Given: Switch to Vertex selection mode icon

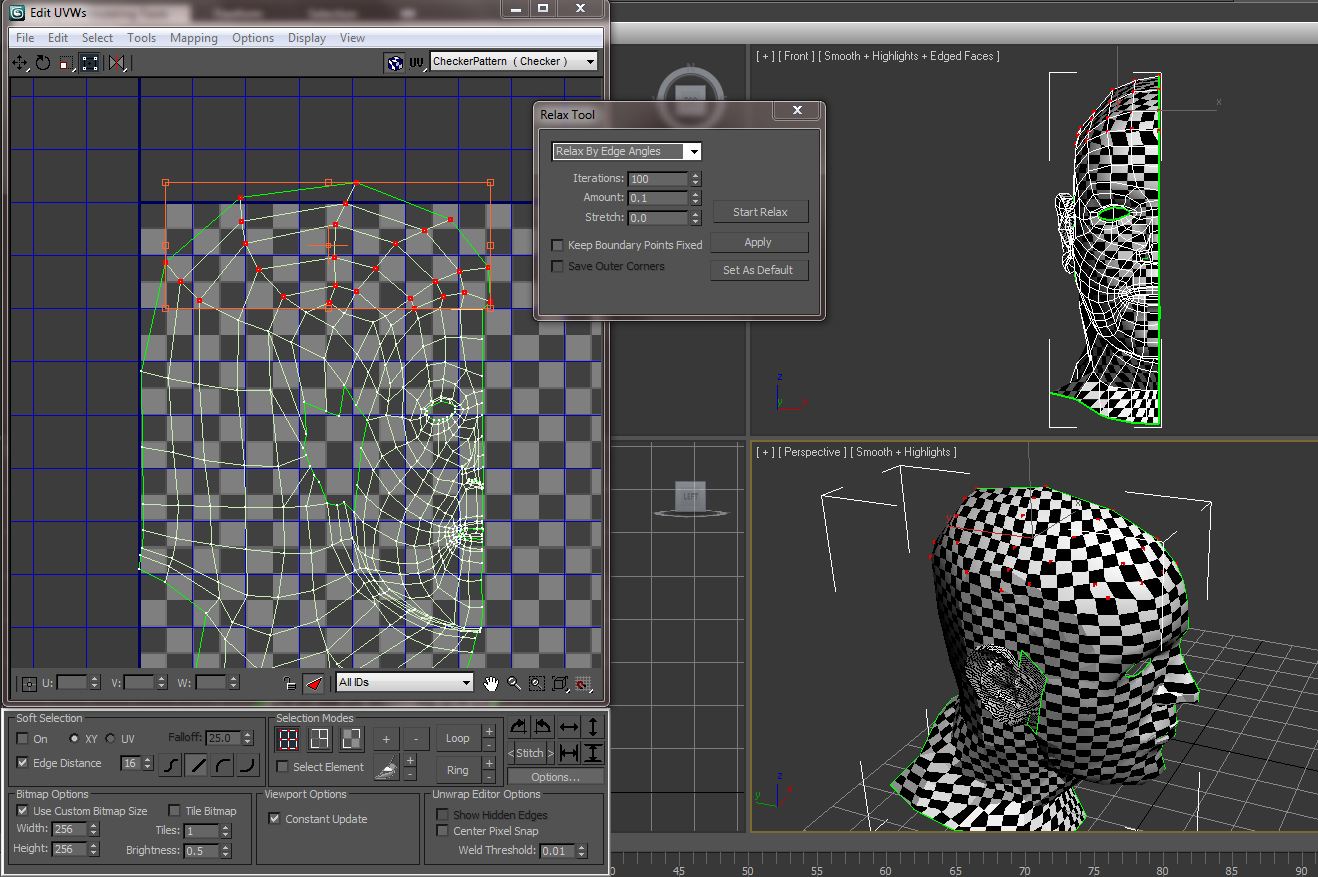Looking at the screenshot, I should pos(288,738).
